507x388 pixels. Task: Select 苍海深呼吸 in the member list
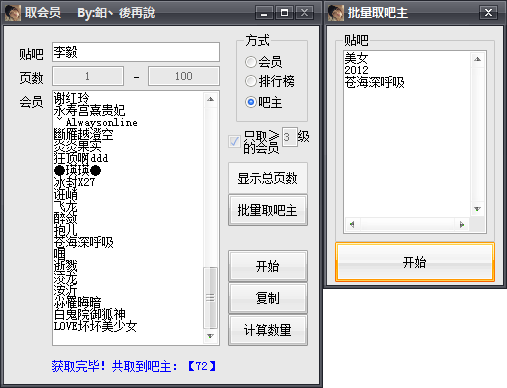pos(84,242)
